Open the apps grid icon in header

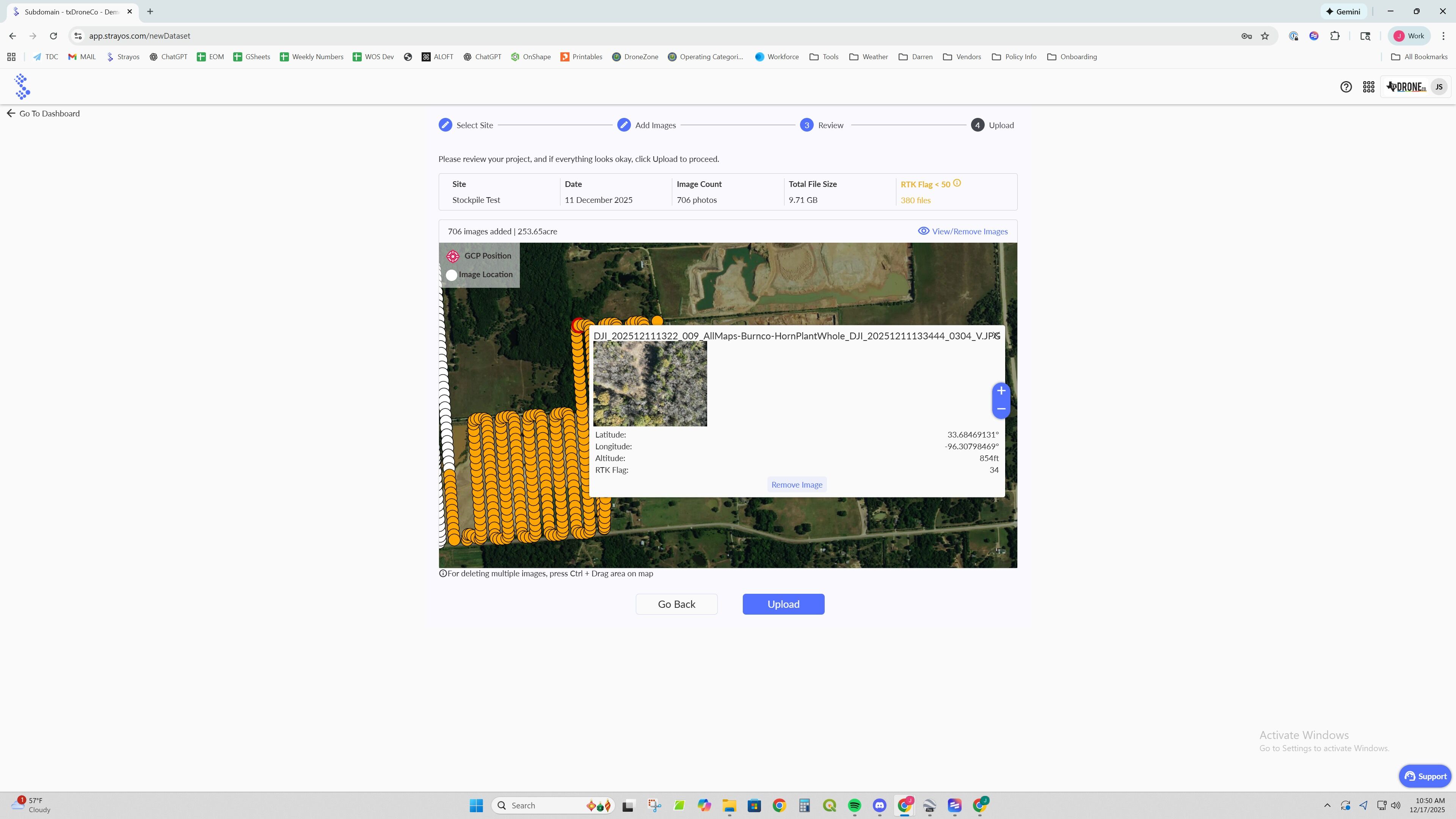(x=1368, y=87)
